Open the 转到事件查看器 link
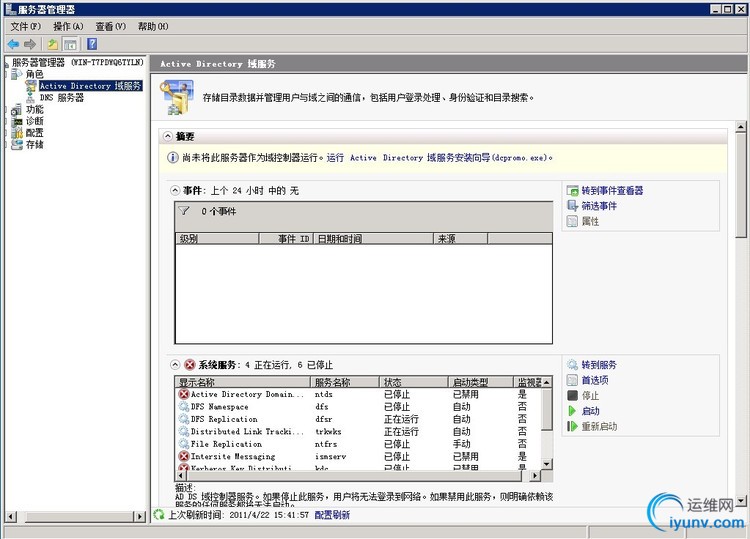Viewport: 750px width, 539px height. tap(612, 191)
